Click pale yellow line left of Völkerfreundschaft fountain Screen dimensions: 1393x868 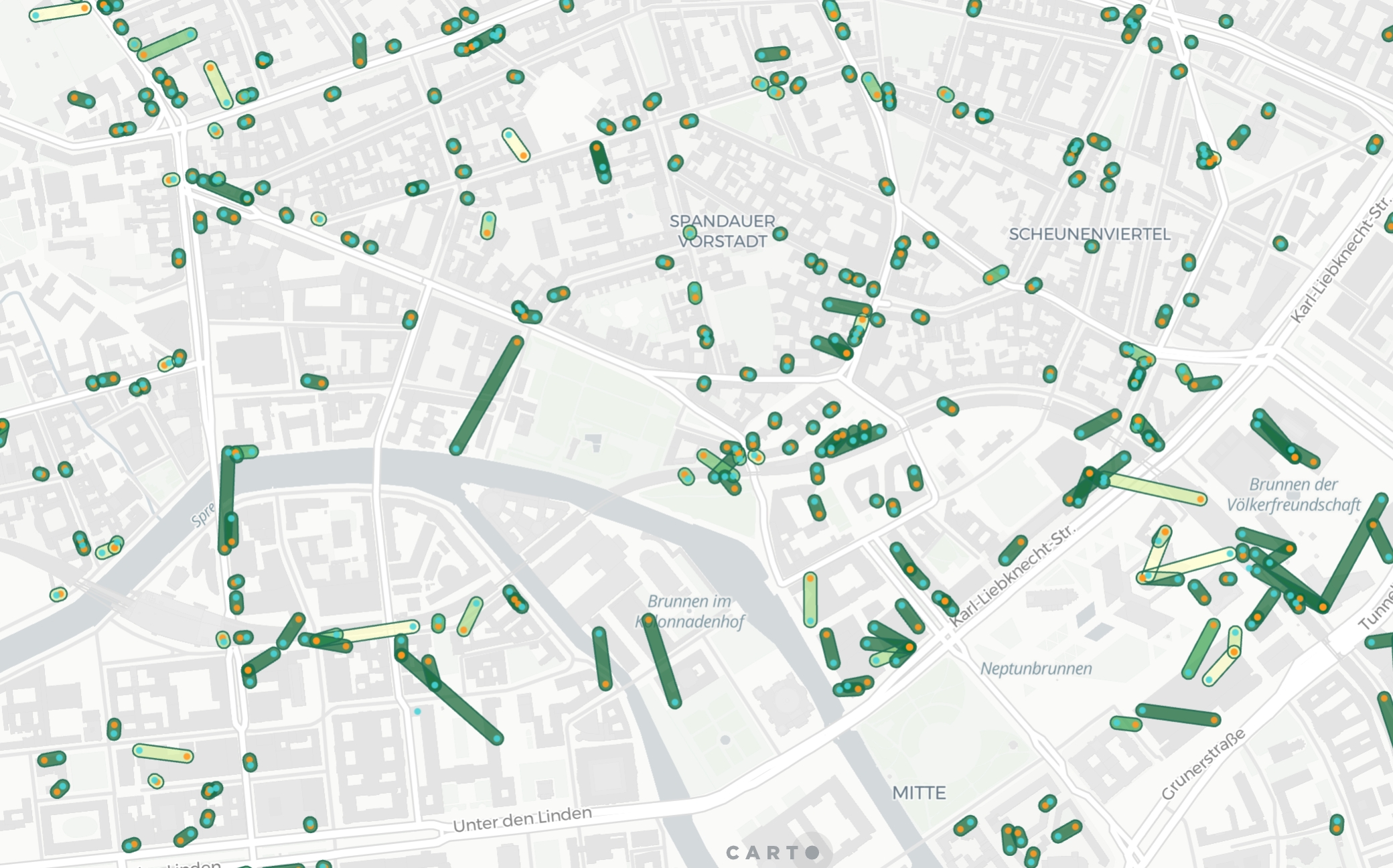[x=1153, y=489]
